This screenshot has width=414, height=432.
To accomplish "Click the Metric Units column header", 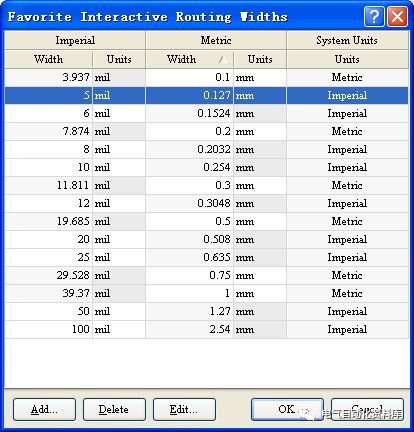I will (260, 59).
